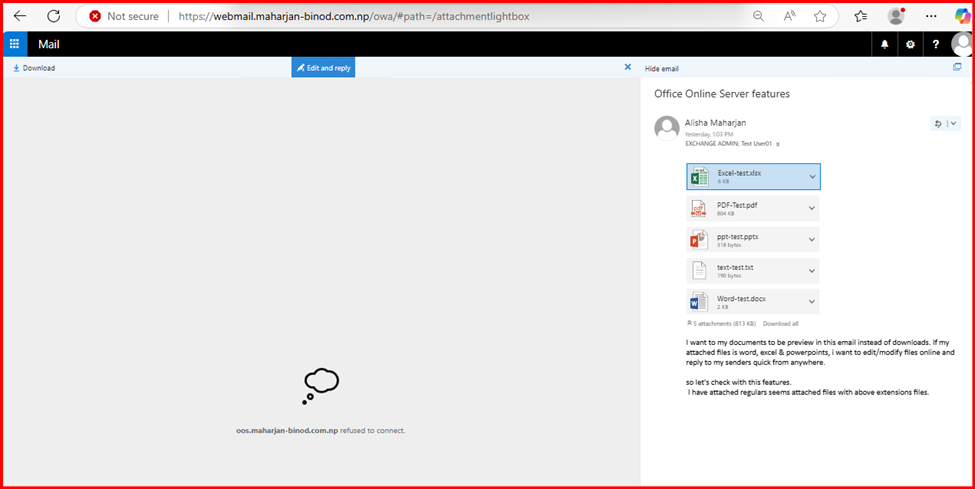Click the zoom out magnifier in address bar
The image size is (975, 489).
pyautogui.click(x=759, y=16)
